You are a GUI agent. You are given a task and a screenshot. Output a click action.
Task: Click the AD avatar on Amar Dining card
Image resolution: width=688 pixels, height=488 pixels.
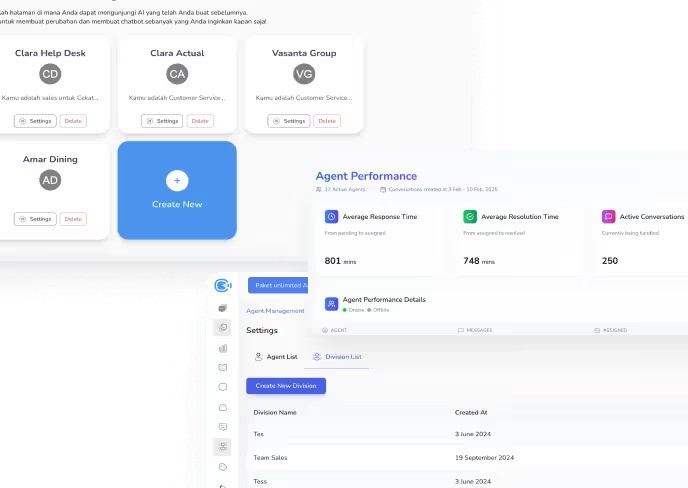tap(50, 180)
